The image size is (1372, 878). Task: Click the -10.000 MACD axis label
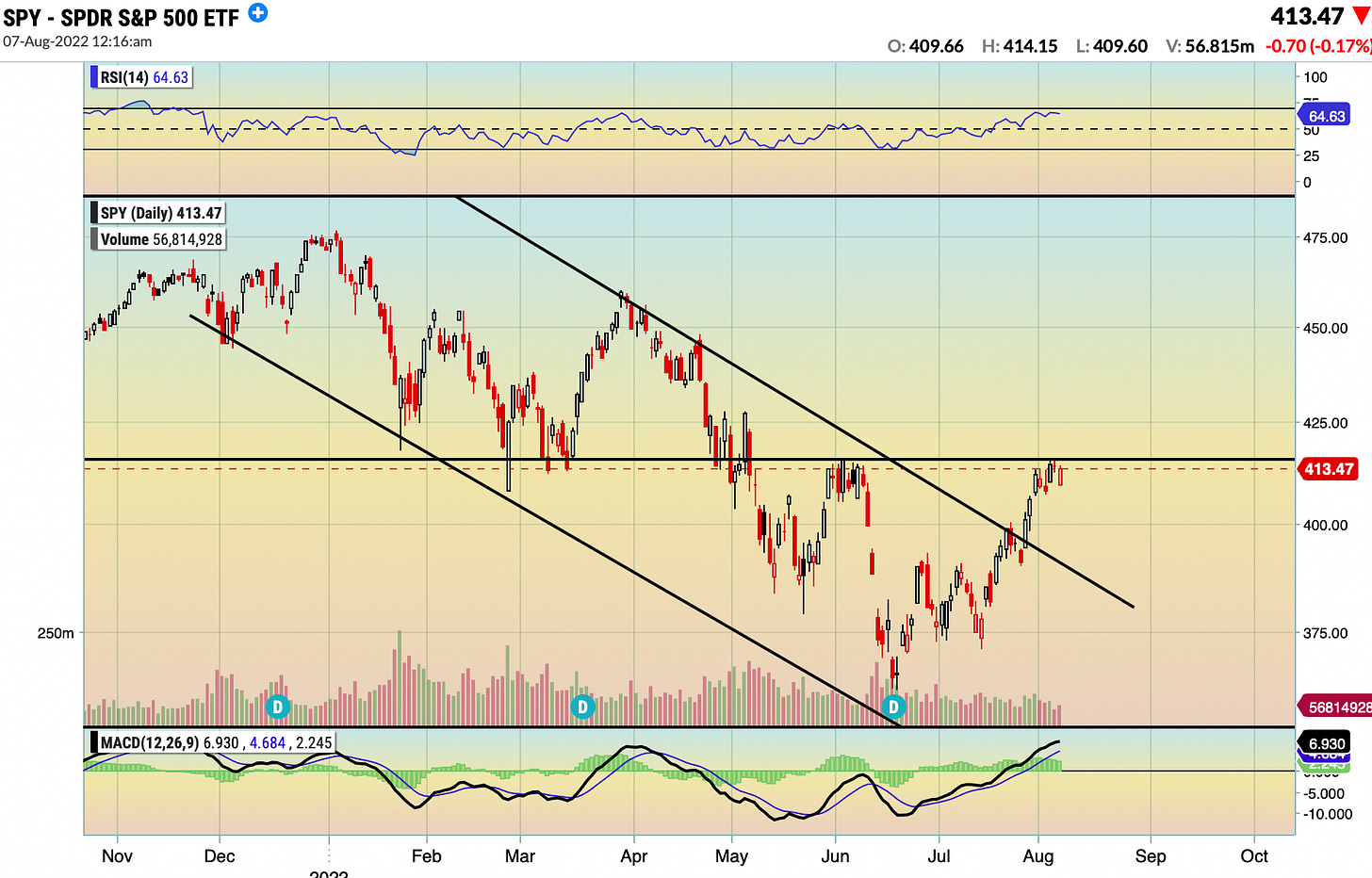click(x=1327, y=814)
